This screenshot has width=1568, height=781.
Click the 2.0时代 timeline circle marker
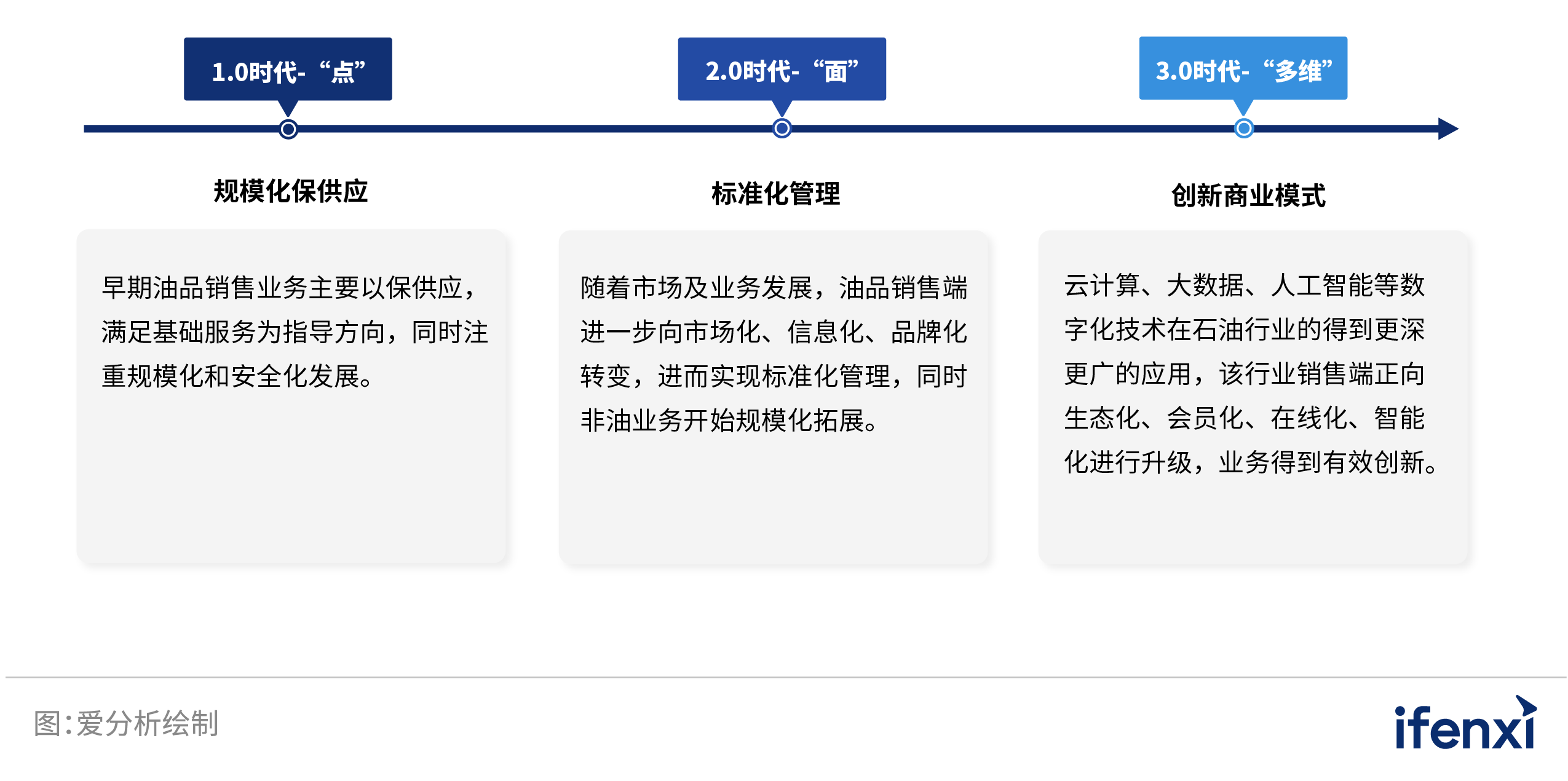click(x=782, y=129)
